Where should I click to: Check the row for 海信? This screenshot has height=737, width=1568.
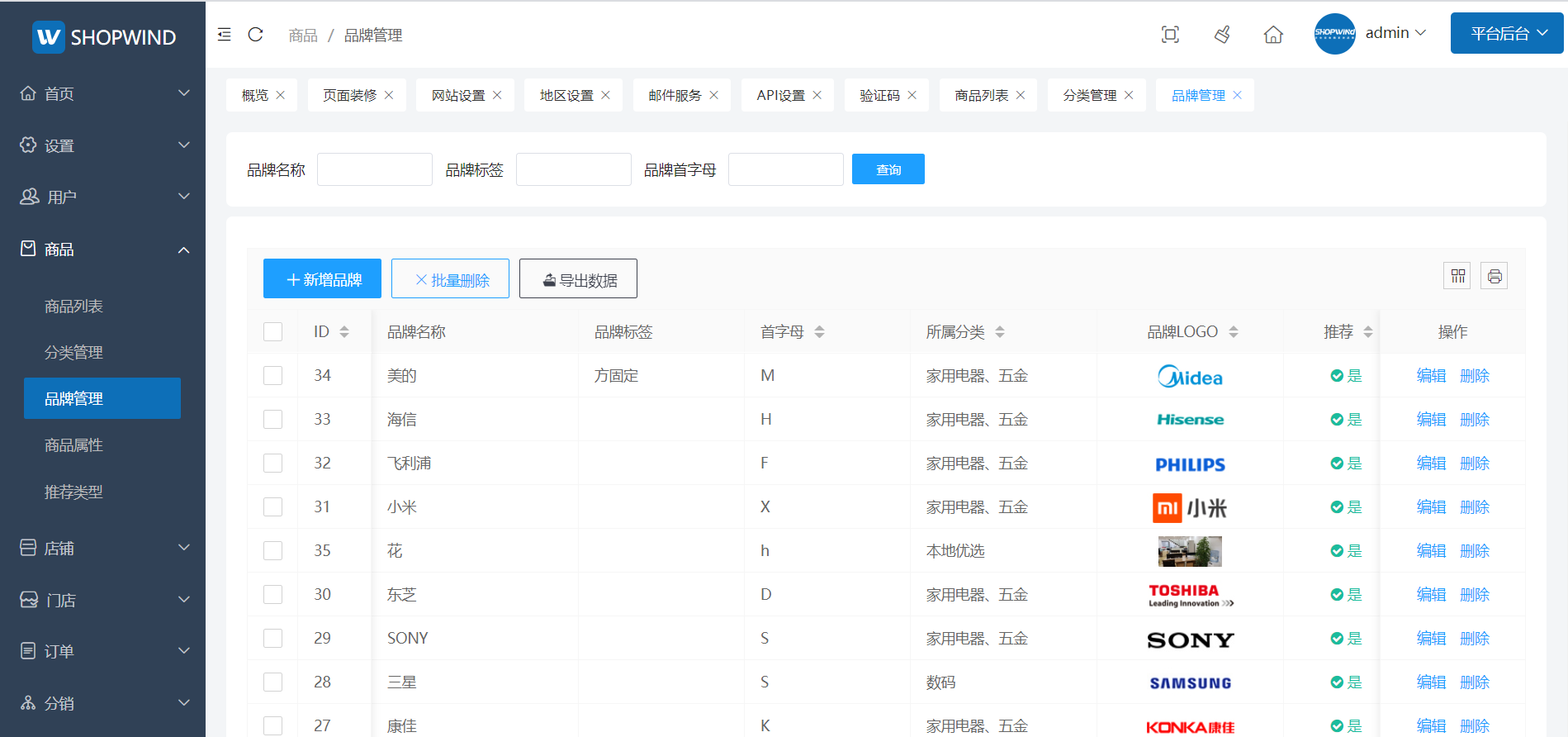tap(272, 419)
